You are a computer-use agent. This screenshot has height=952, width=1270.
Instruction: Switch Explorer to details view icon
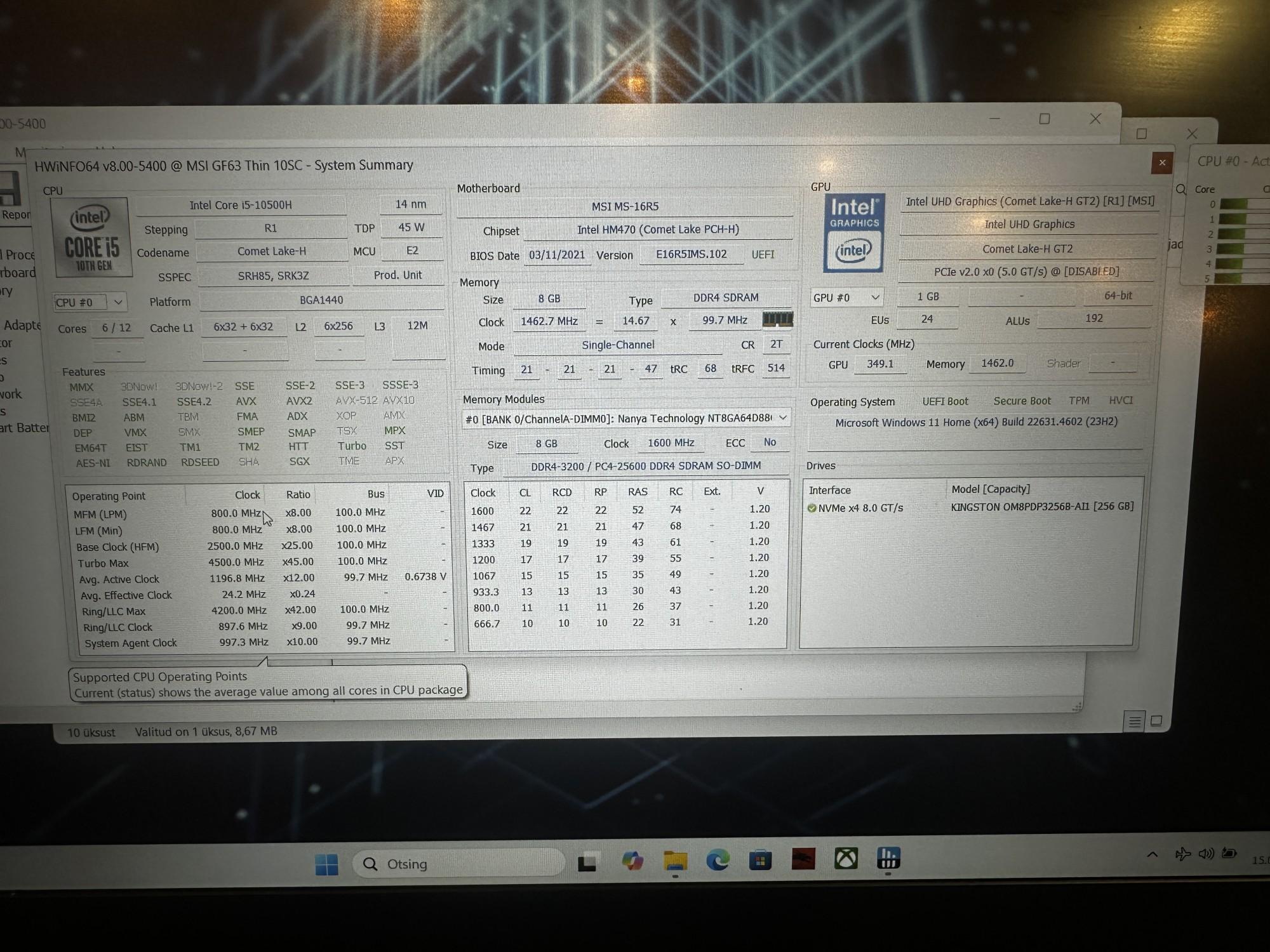(x=1134, y=721)
